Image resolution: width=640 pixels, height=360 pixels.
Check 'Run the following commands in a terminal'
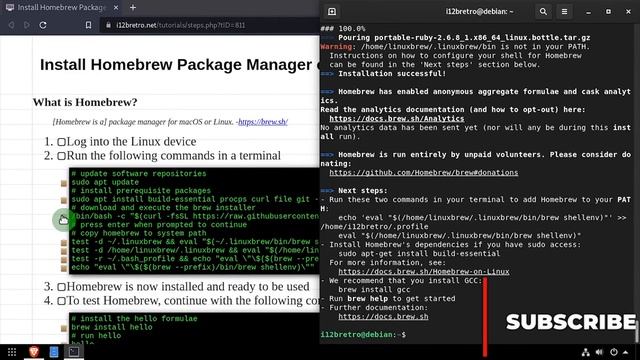pos(61,156)
